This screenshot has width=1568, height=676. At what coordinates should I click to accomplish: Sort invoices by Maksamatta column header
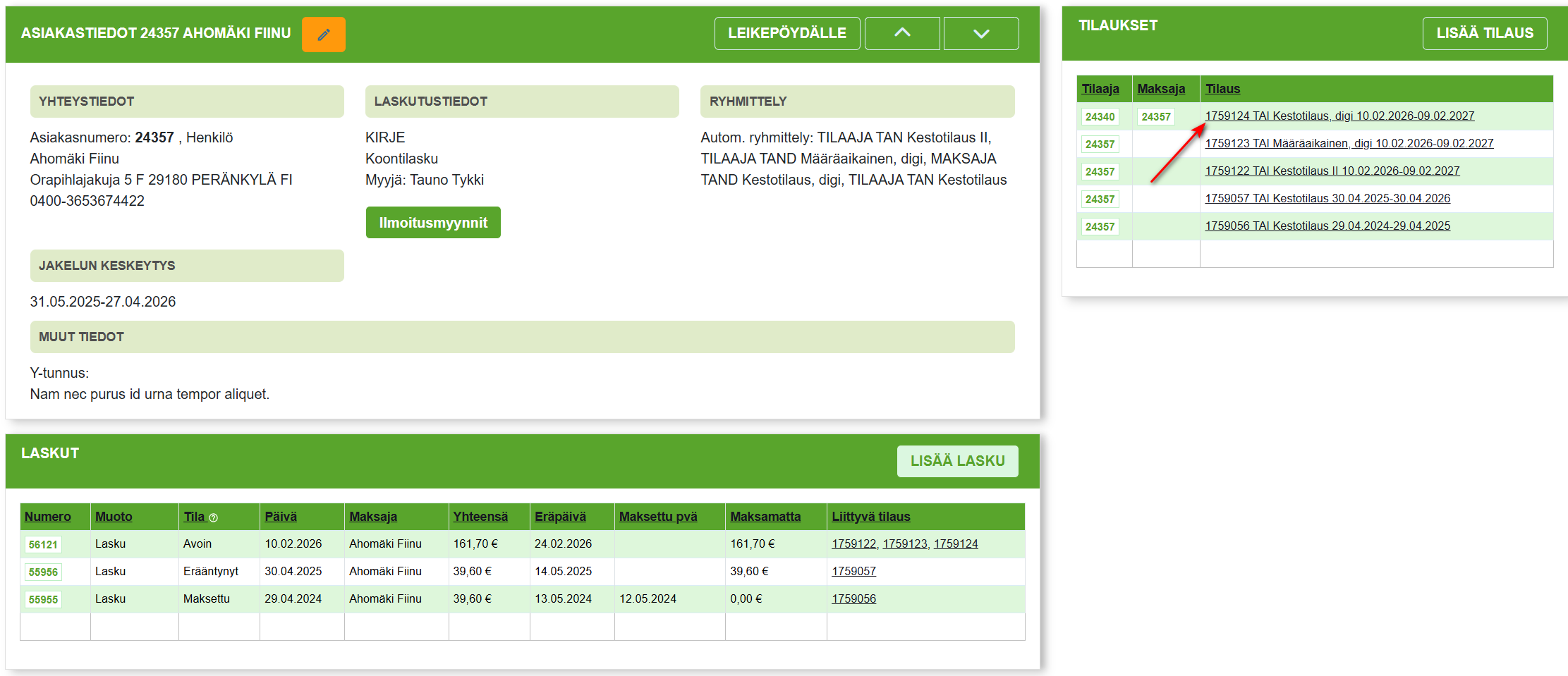click(765, 517)
